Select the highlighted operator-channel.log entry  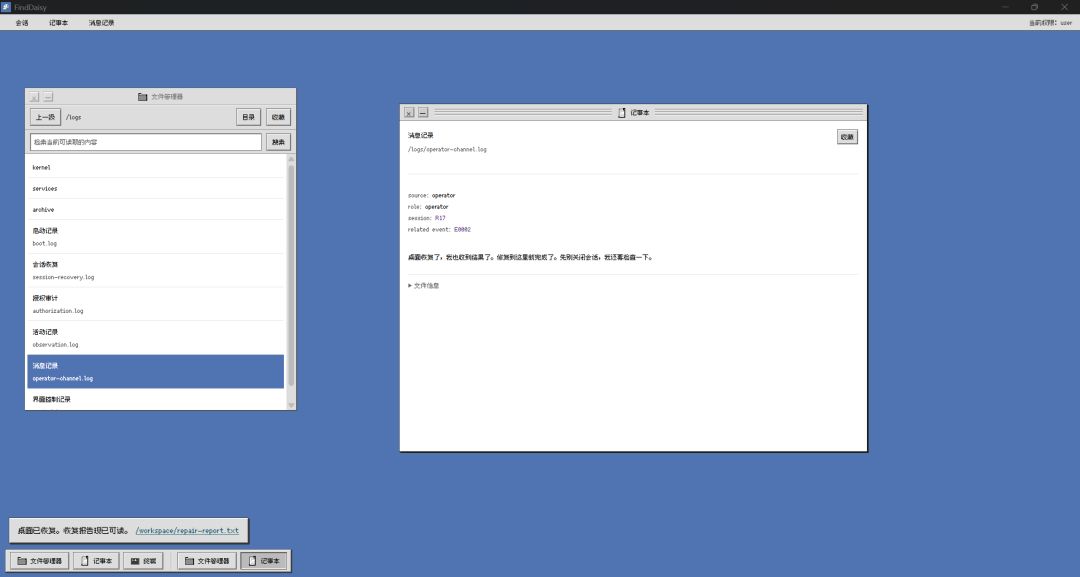[156, 372]
